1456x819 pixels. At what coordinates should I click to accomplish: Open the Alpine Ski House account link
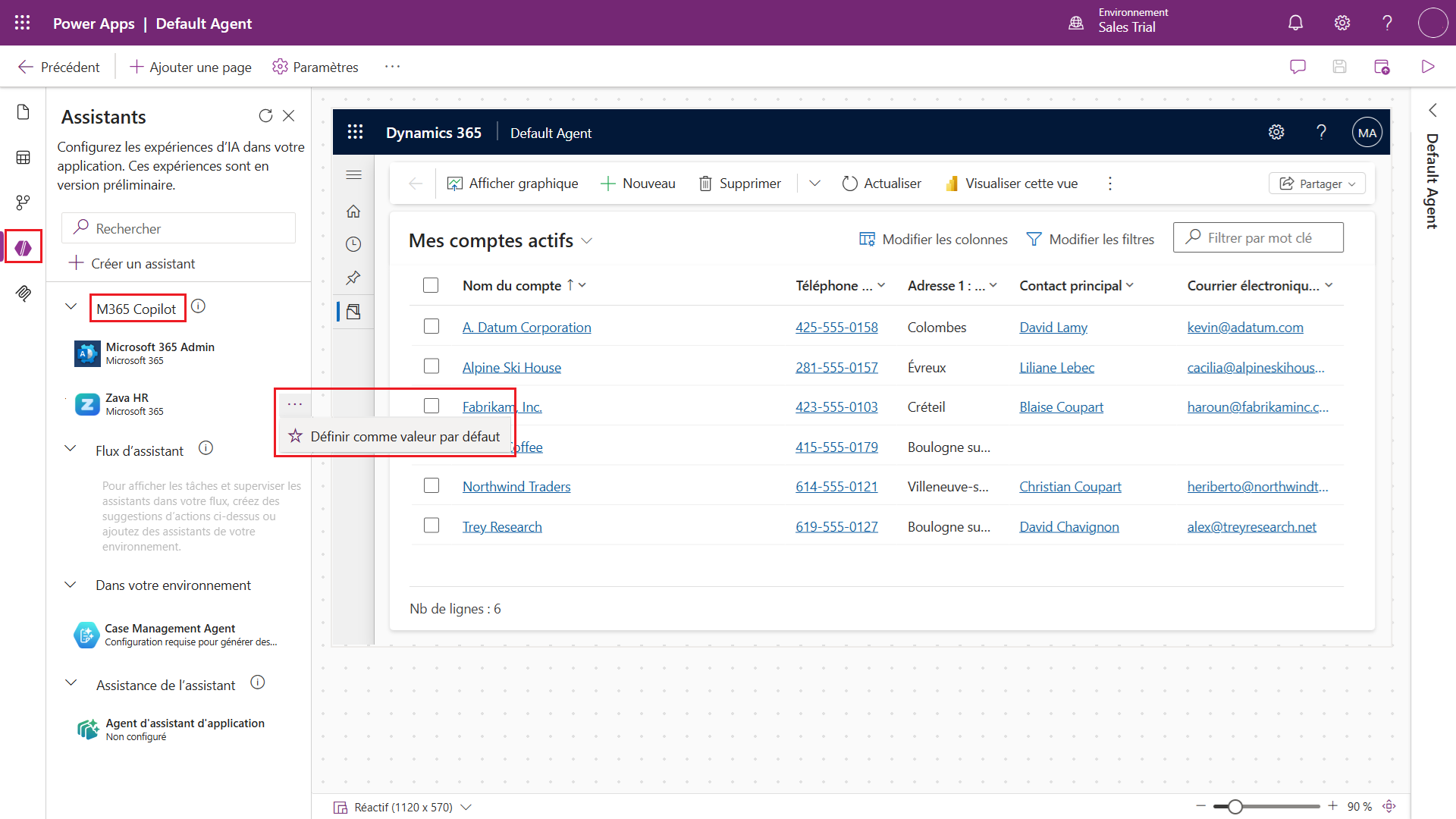pos(512,368)
